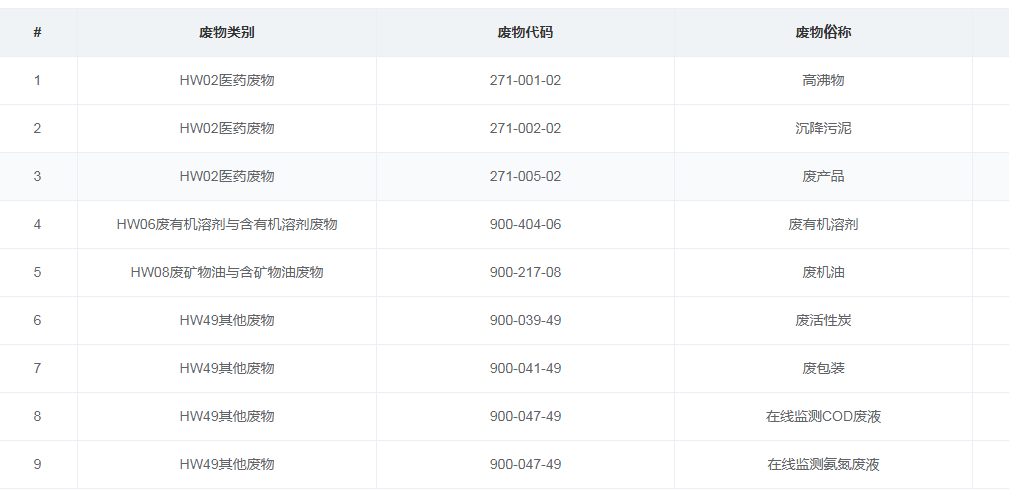The width and height of the screenshot is (1009, 489).
Task: Click the 在线监测氨氮废液 cell
Action: (823, 464)
